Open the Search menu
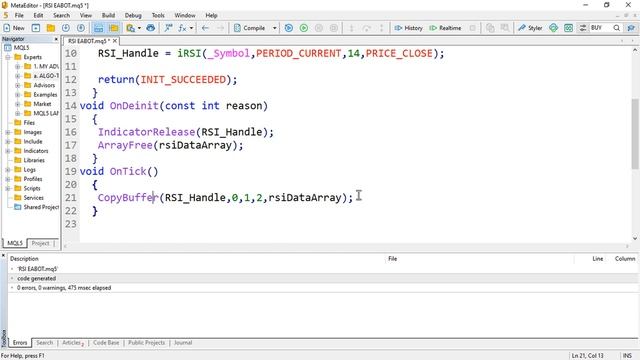 pos(62,15)
